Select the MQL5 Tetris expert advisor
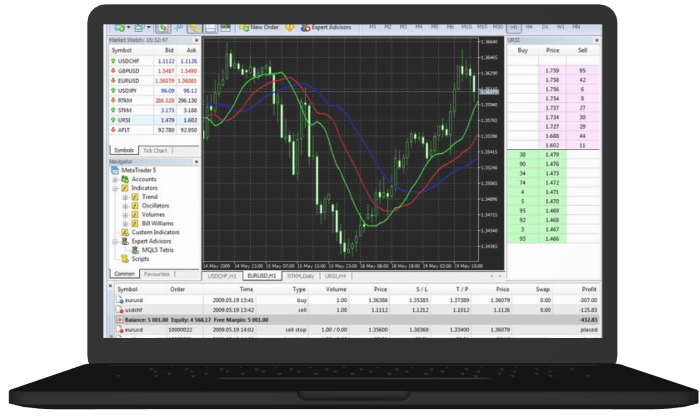 tap(153, 250)
